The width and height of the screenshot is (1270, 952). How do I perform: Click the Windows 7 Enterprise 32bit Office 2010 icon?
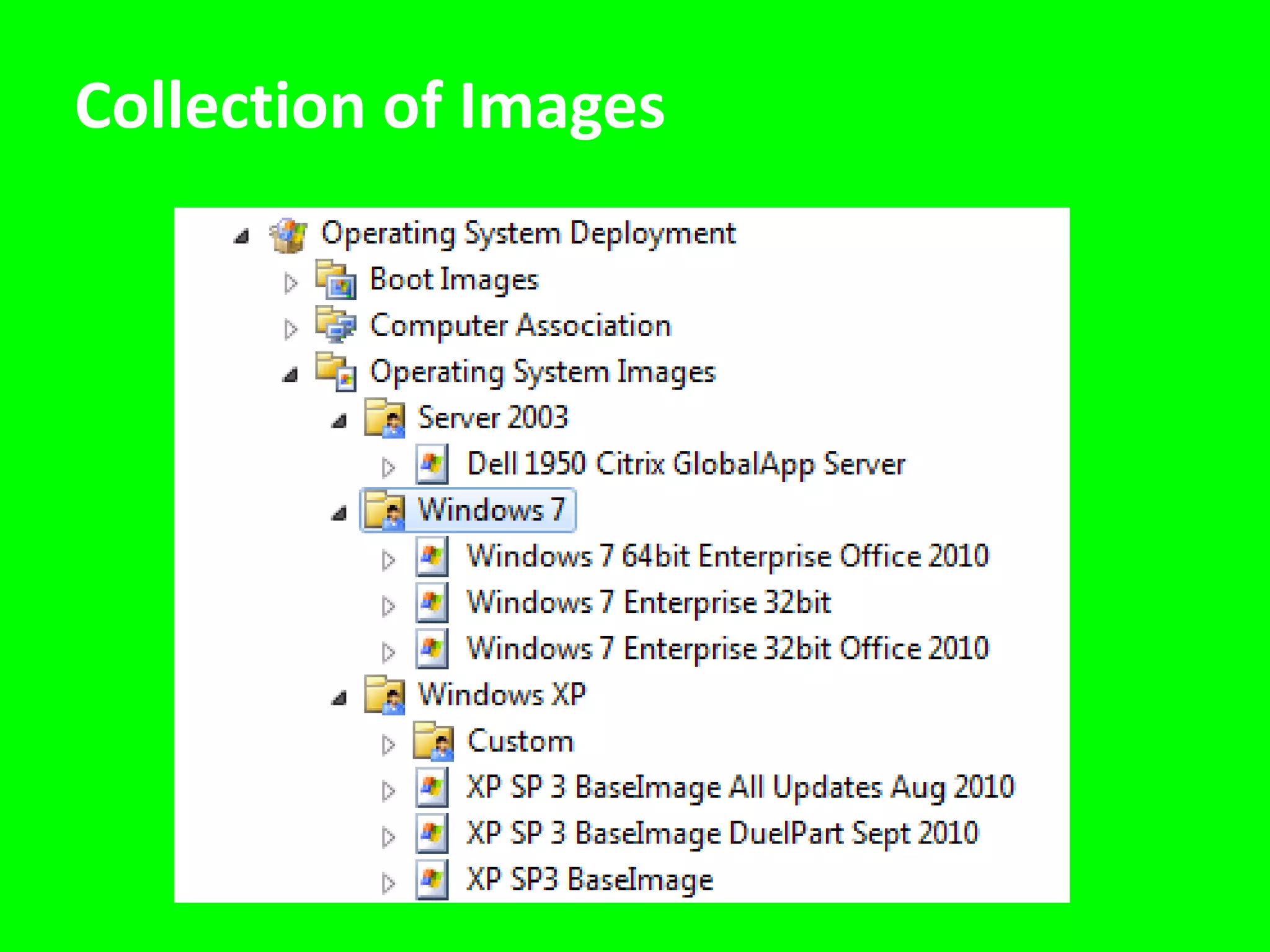432,649
